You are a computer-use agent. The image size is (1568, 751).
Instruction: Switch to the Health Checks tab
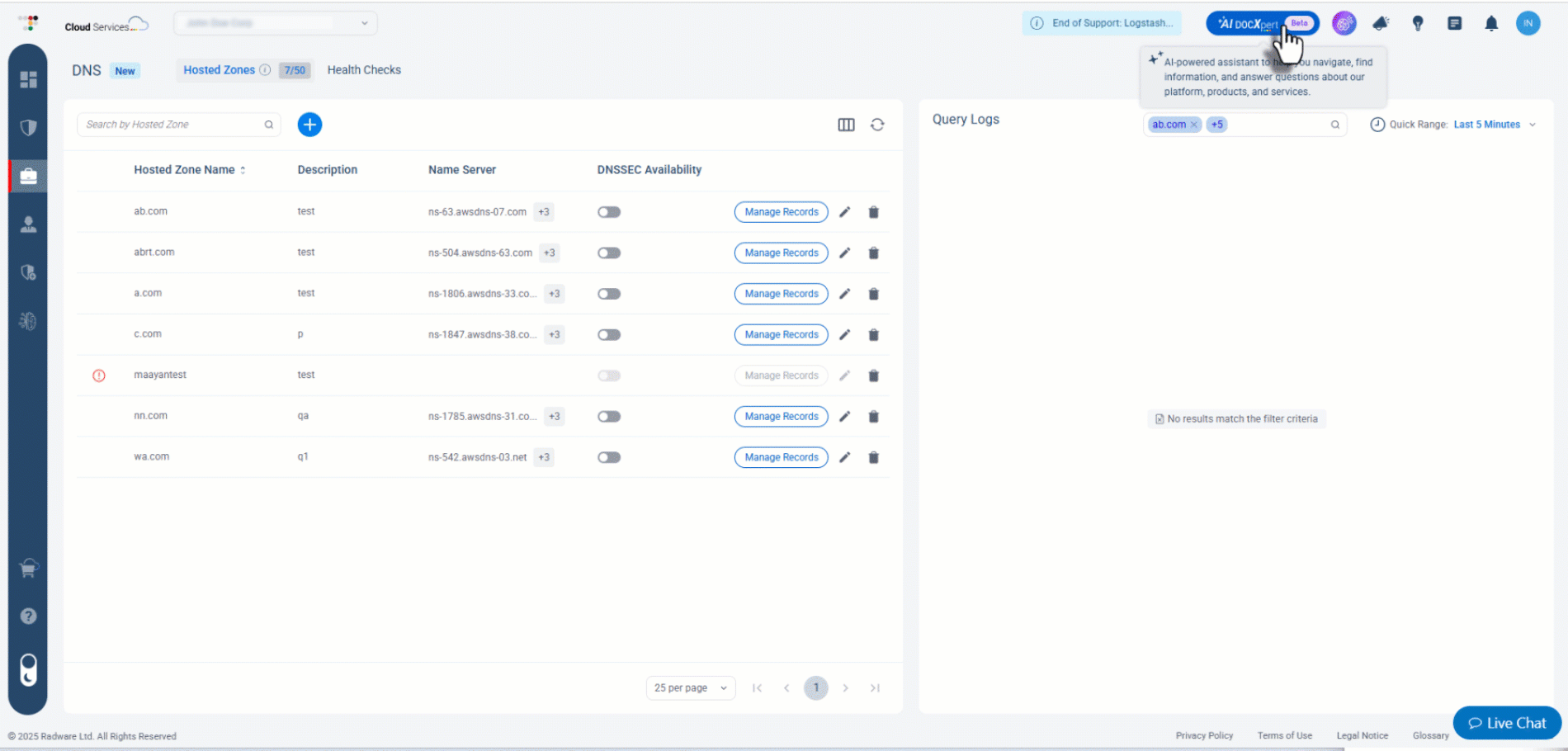click(x=364, y=70)
